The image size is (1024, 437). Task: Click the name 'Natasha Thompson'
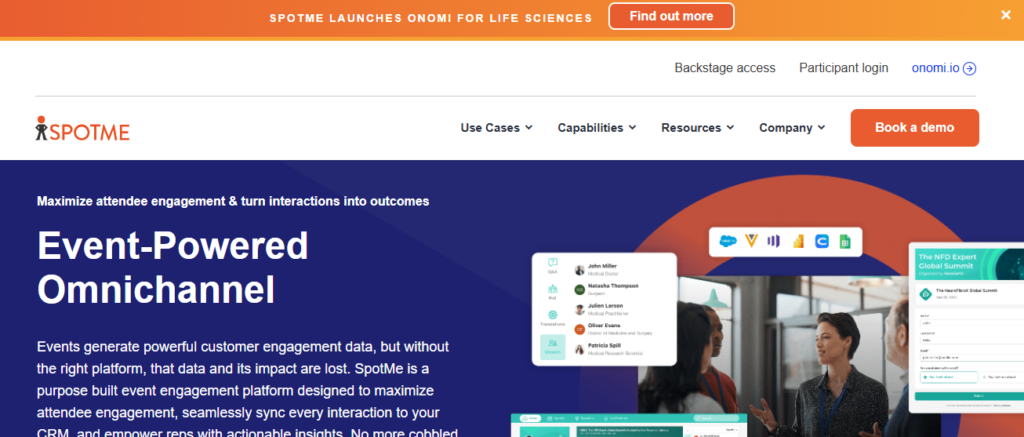[613, 285]
